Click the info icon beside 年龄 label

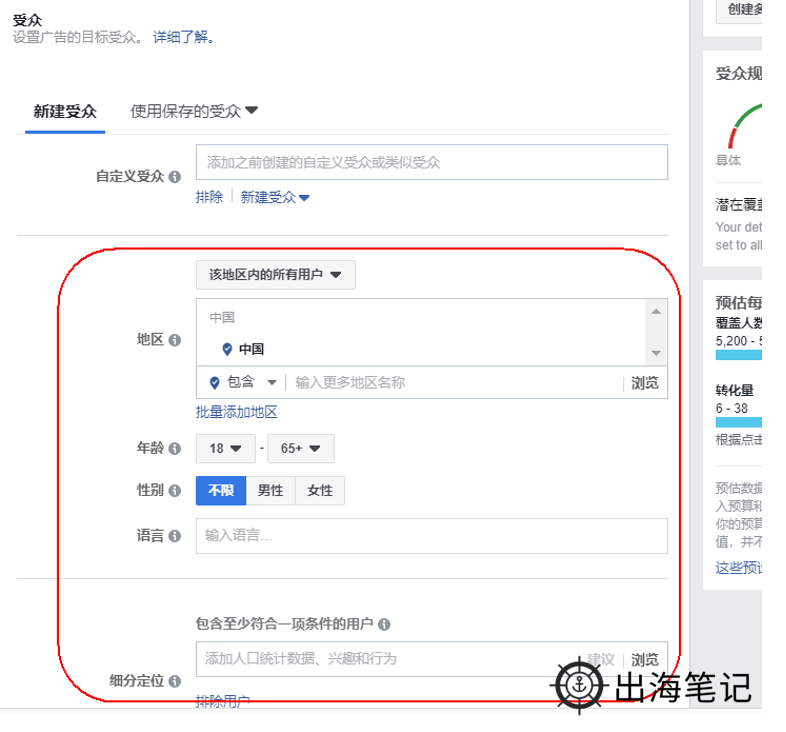coord(175,449)
